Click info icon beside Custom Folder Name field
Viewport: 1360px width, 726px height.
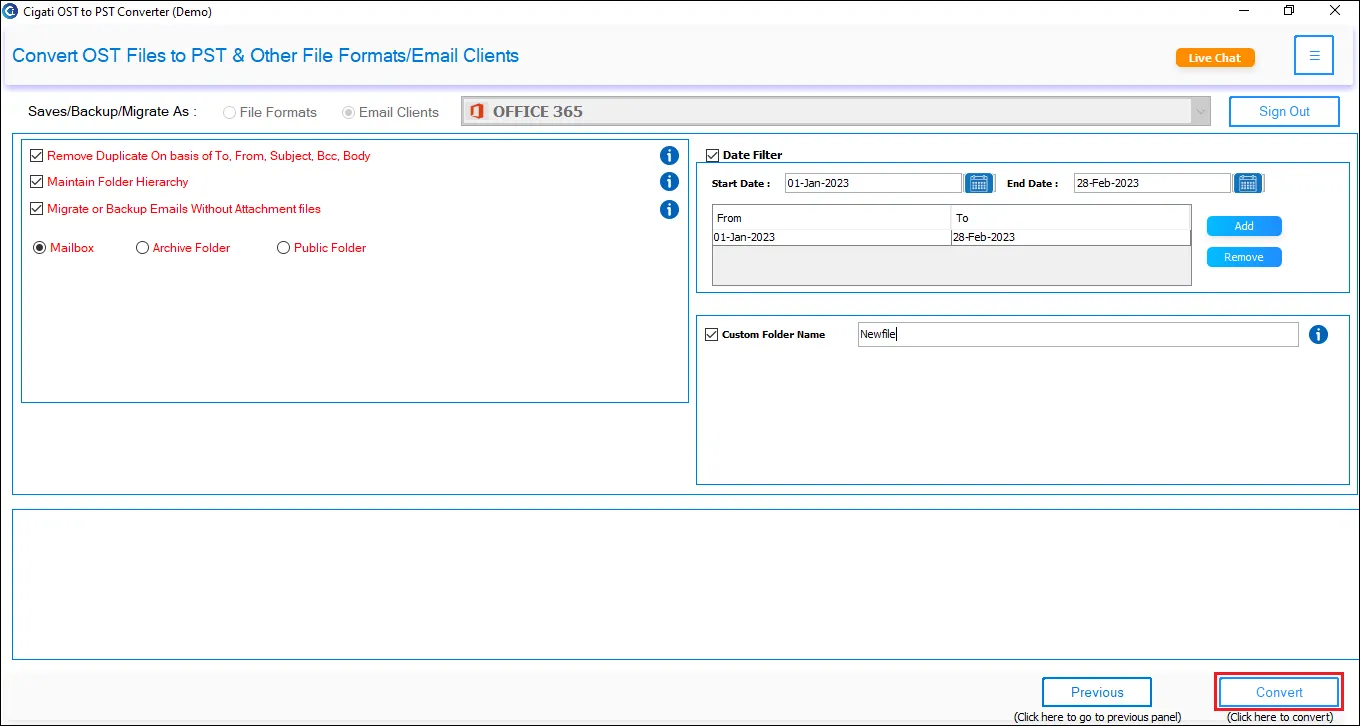1318,335
